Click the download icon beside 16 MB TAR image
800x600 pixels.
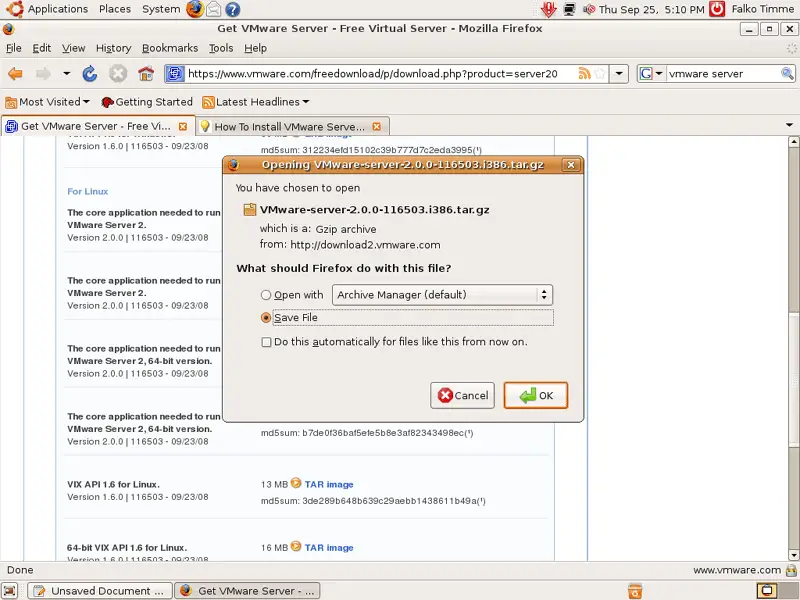[x=296, y=546]
